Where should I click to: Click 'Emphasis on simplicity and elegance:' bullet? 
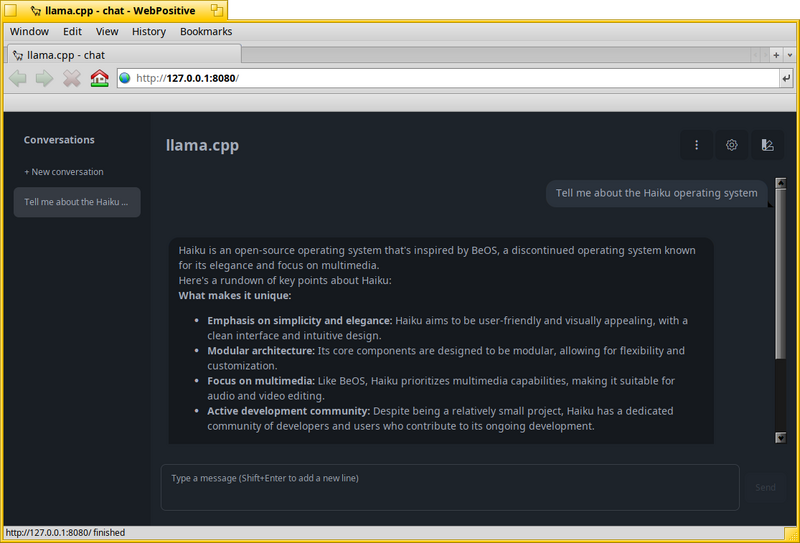click(299, 320)
